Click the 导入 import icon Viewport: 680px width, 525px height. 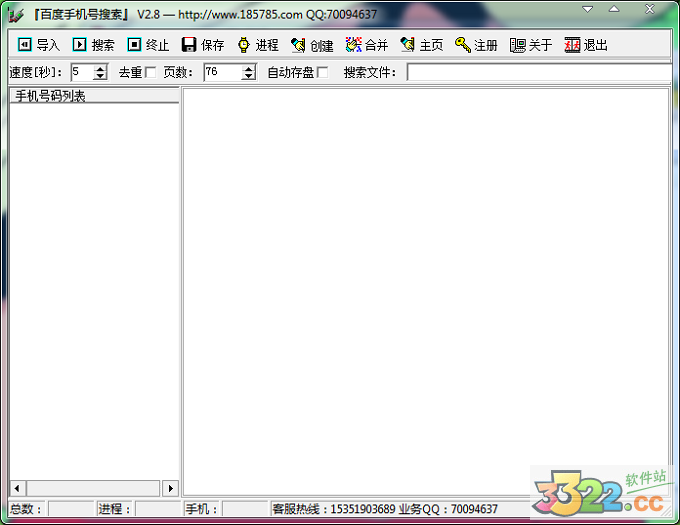click(x=25, y=44)
